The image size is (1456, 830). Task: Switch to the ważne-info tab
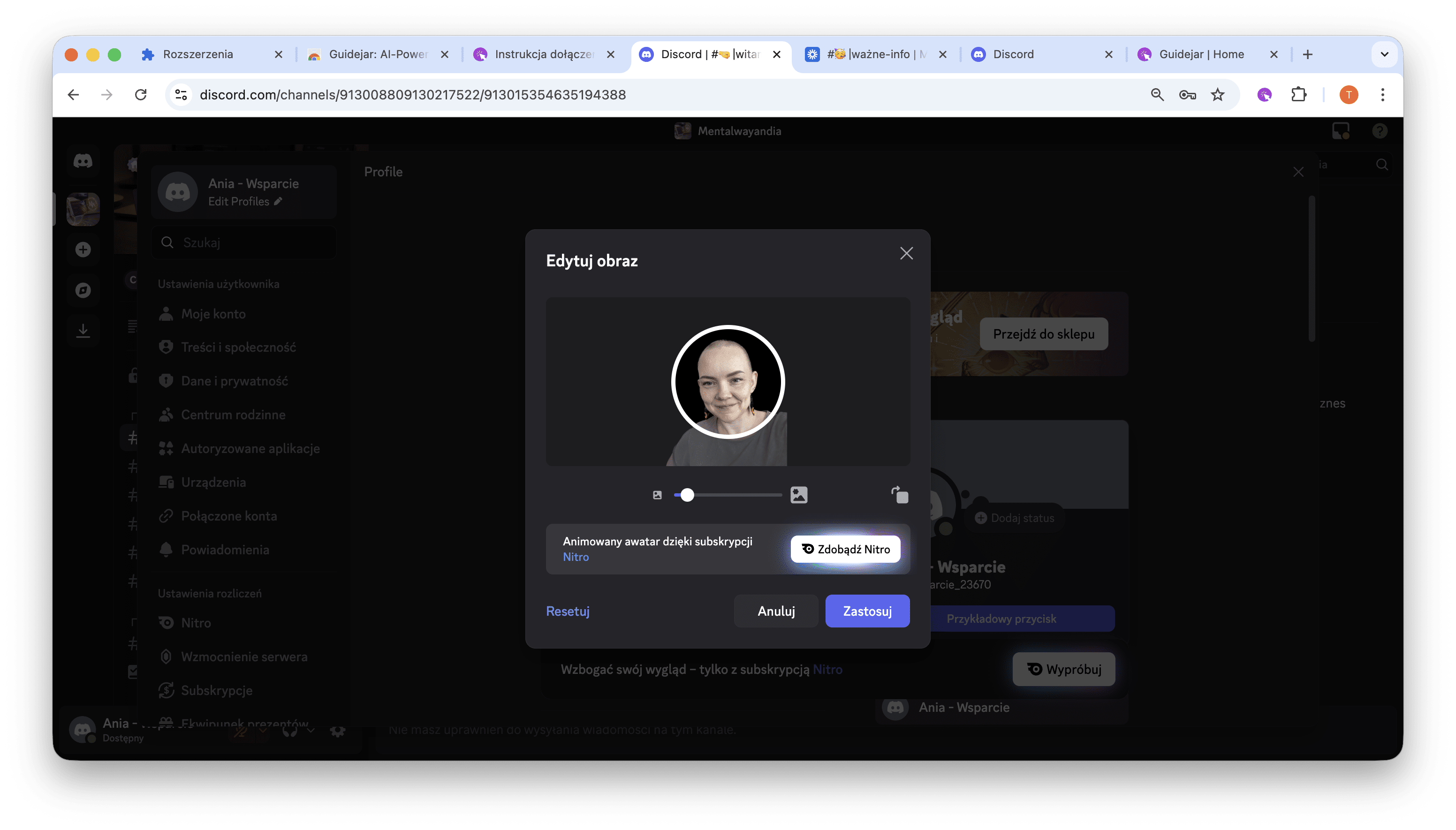click(x=877, y=54)
